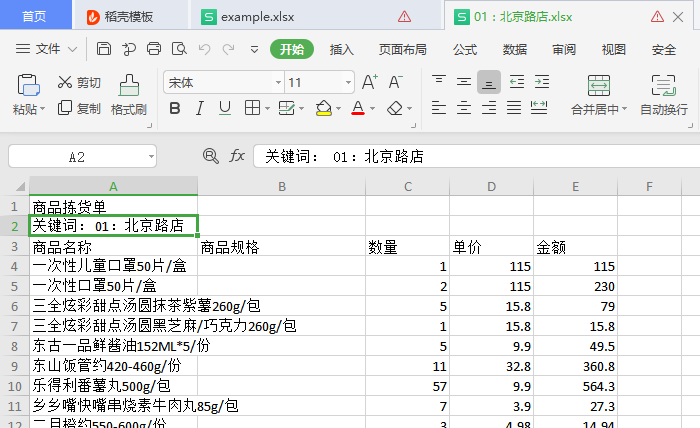Open the font name dropdown arrow
Screen dimensions: 700x428
278,83
